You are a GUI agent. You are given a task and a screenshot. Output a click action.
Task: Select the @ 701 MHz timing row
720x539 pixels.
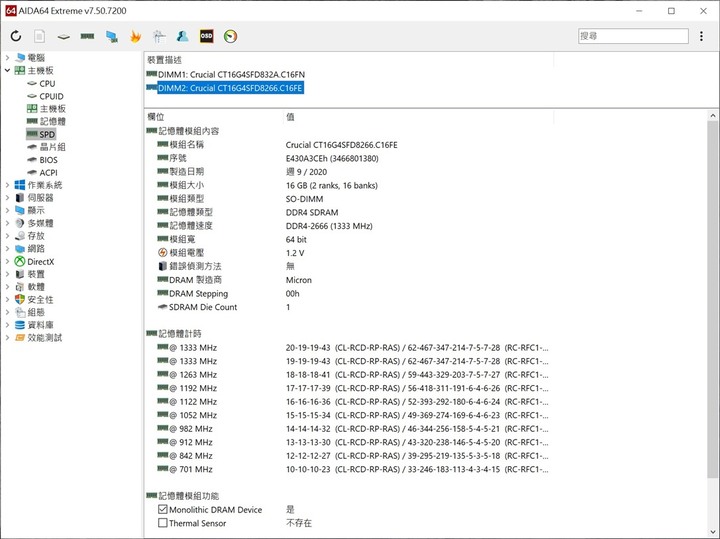[348, 469]
